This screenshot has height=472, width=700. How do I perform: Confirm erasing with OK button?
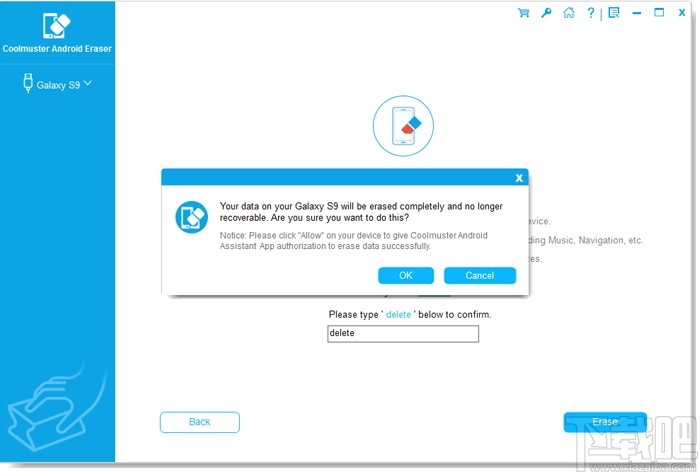click(406, 276)
